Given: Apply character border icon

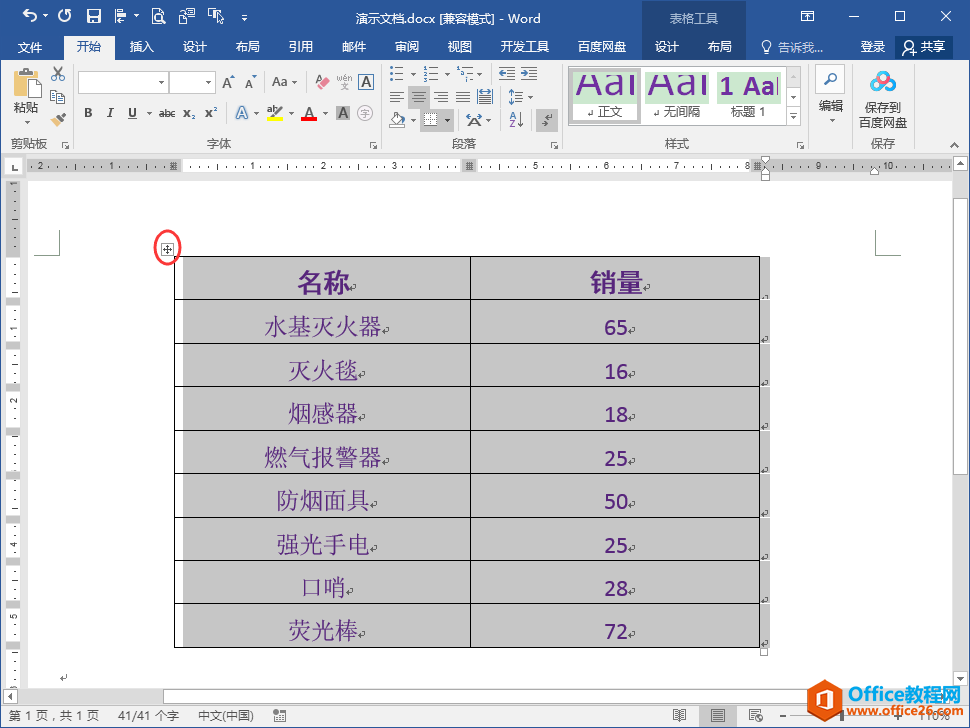Looking at the screenshot, I should click(366, 82).
